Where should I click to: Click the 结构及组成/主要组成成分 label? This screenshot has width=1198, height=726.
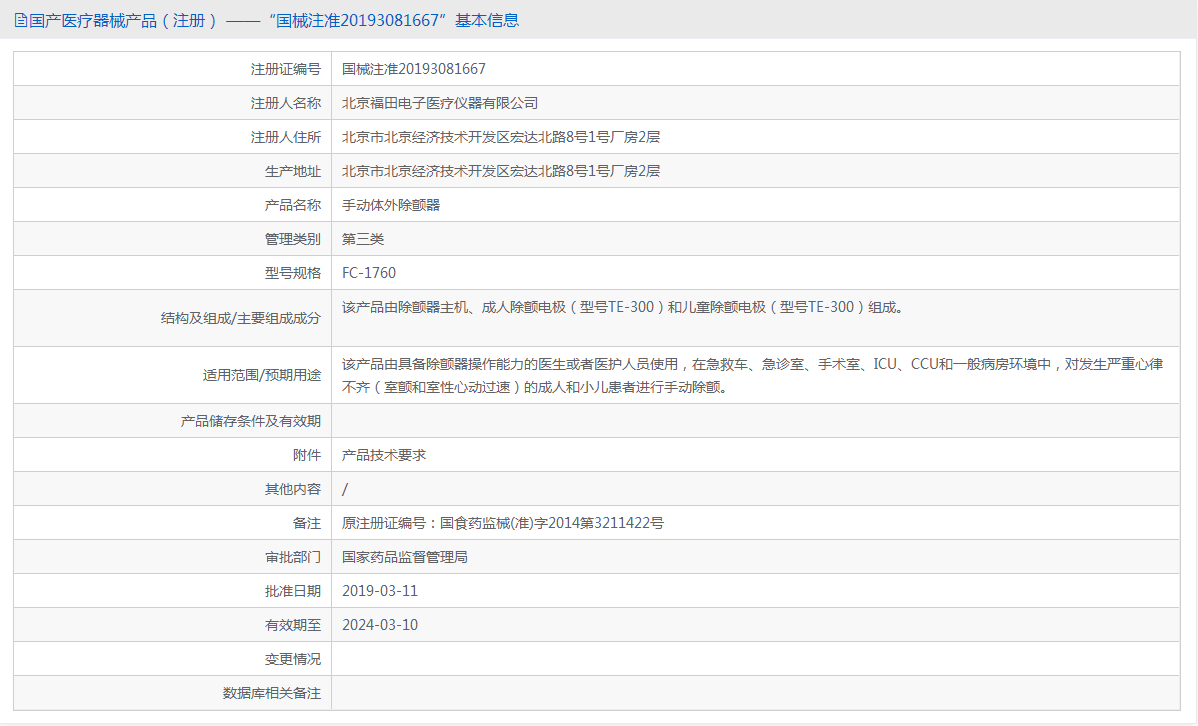[x=241, y=318]
